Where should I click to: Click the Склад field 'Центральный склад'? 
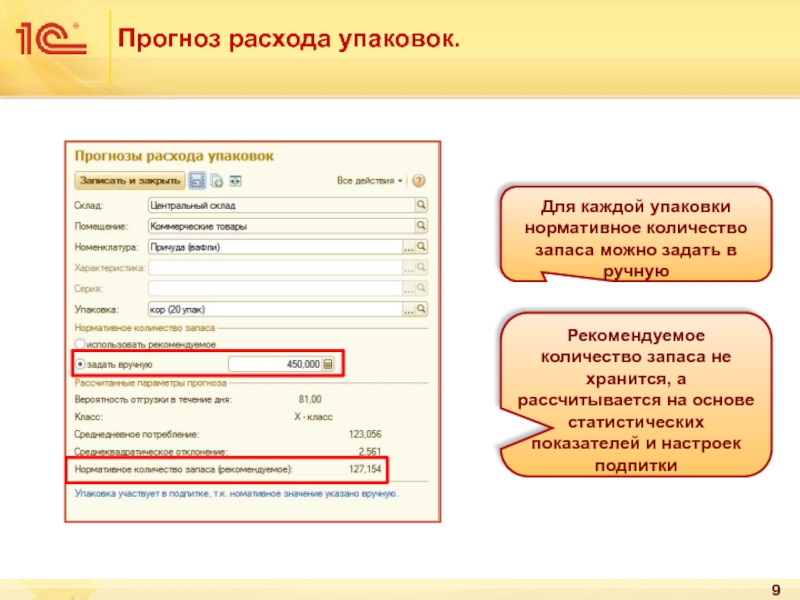(x=281, y=205)
